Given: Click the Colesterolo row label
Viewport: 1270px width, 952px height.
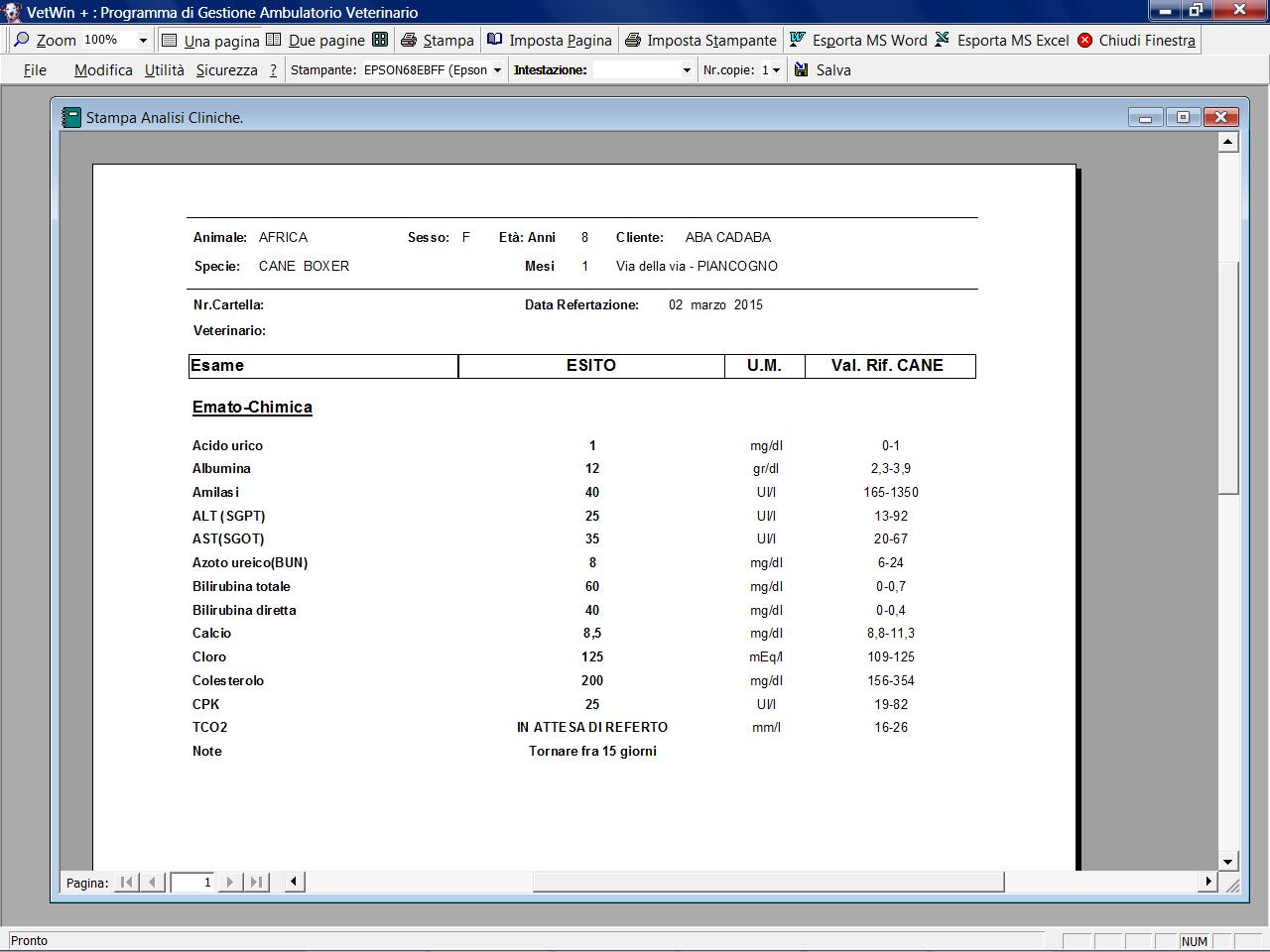Looking at the screenshot, I should pyautogui.click(x=228, y=680).
